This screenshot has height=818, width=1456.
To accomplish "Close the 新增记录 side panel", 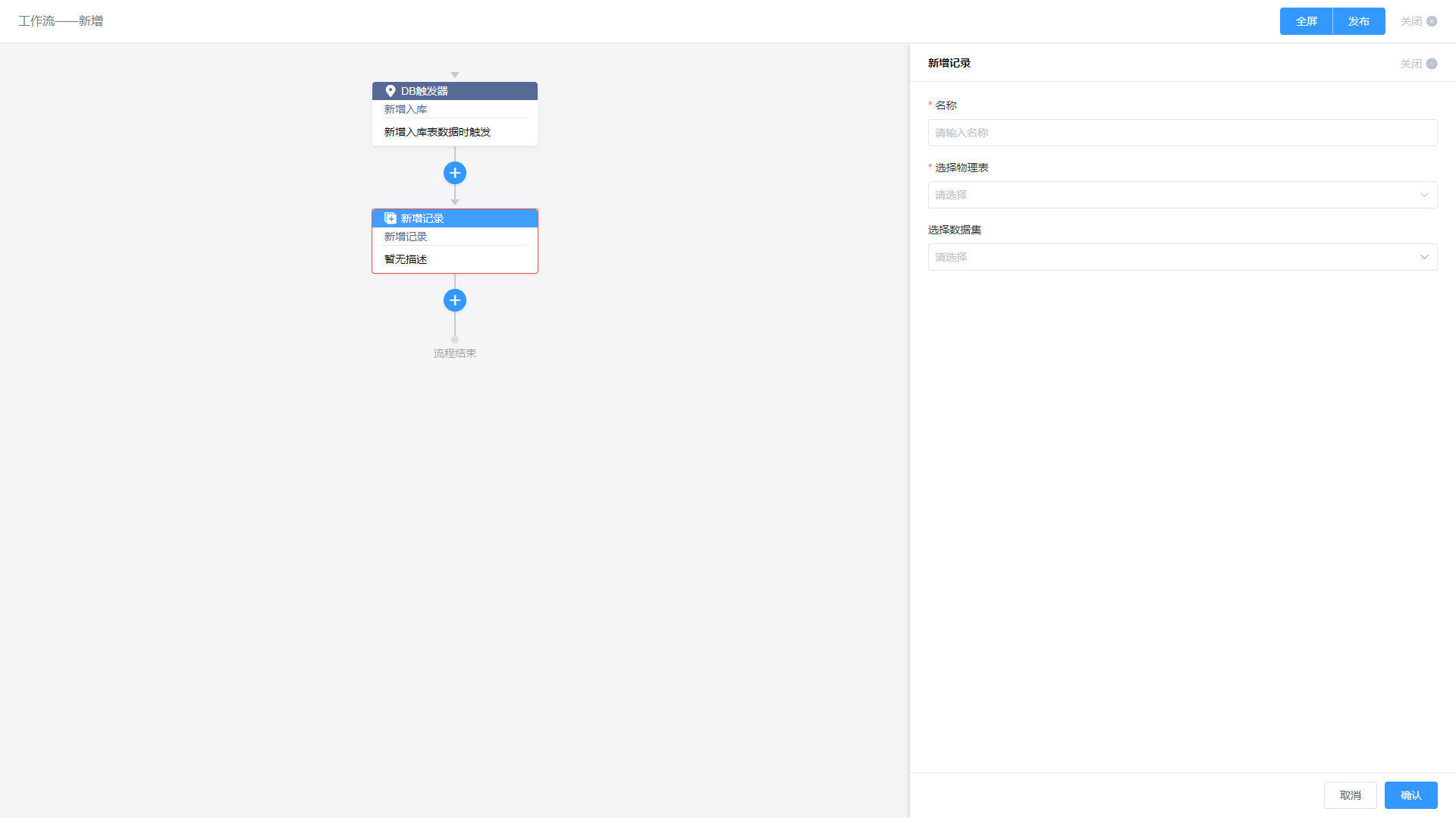I will pyautogui.click(x=1418, y=64).
